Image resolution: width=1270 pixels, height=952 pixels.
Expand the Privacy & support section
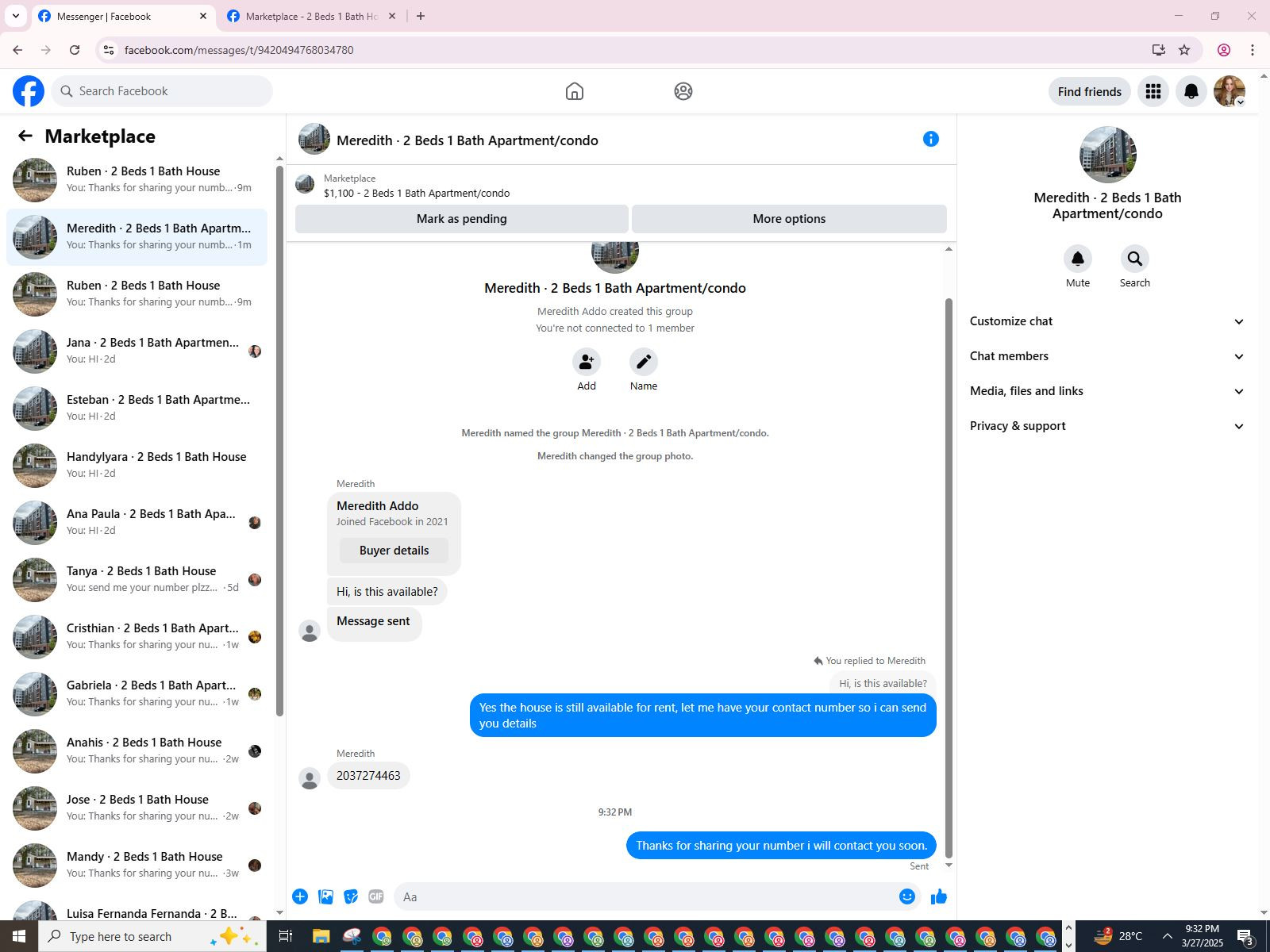tap(1107, 426)
